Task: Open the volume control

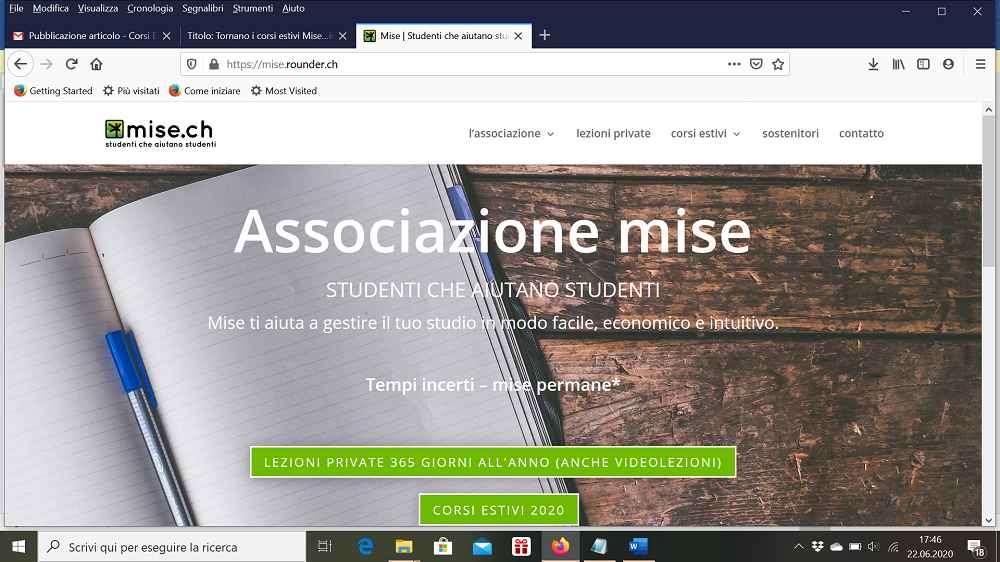Action: 874,547
